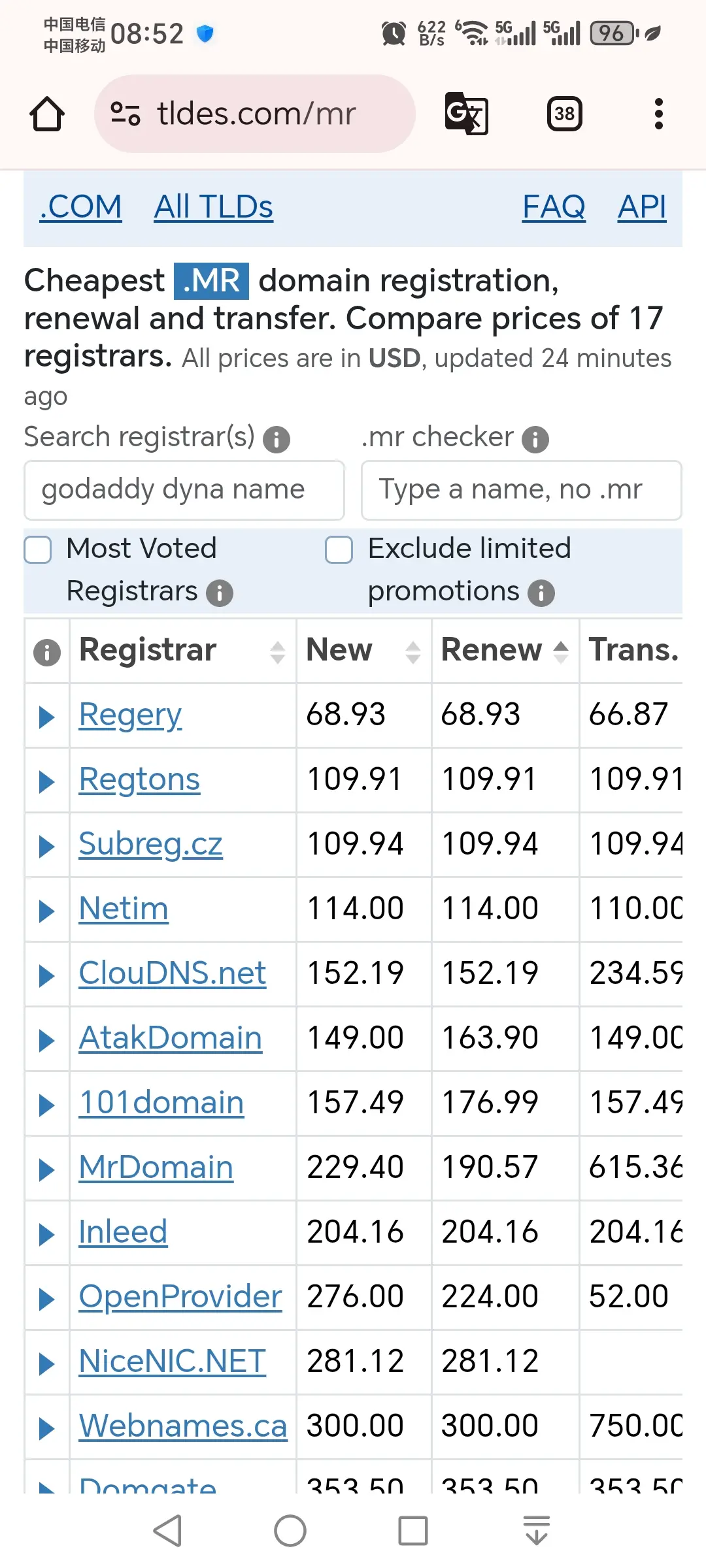Screen dimensions: 706x1568
Task: Focus the .mr checker name input field
Action: click(x=522, y=490)
